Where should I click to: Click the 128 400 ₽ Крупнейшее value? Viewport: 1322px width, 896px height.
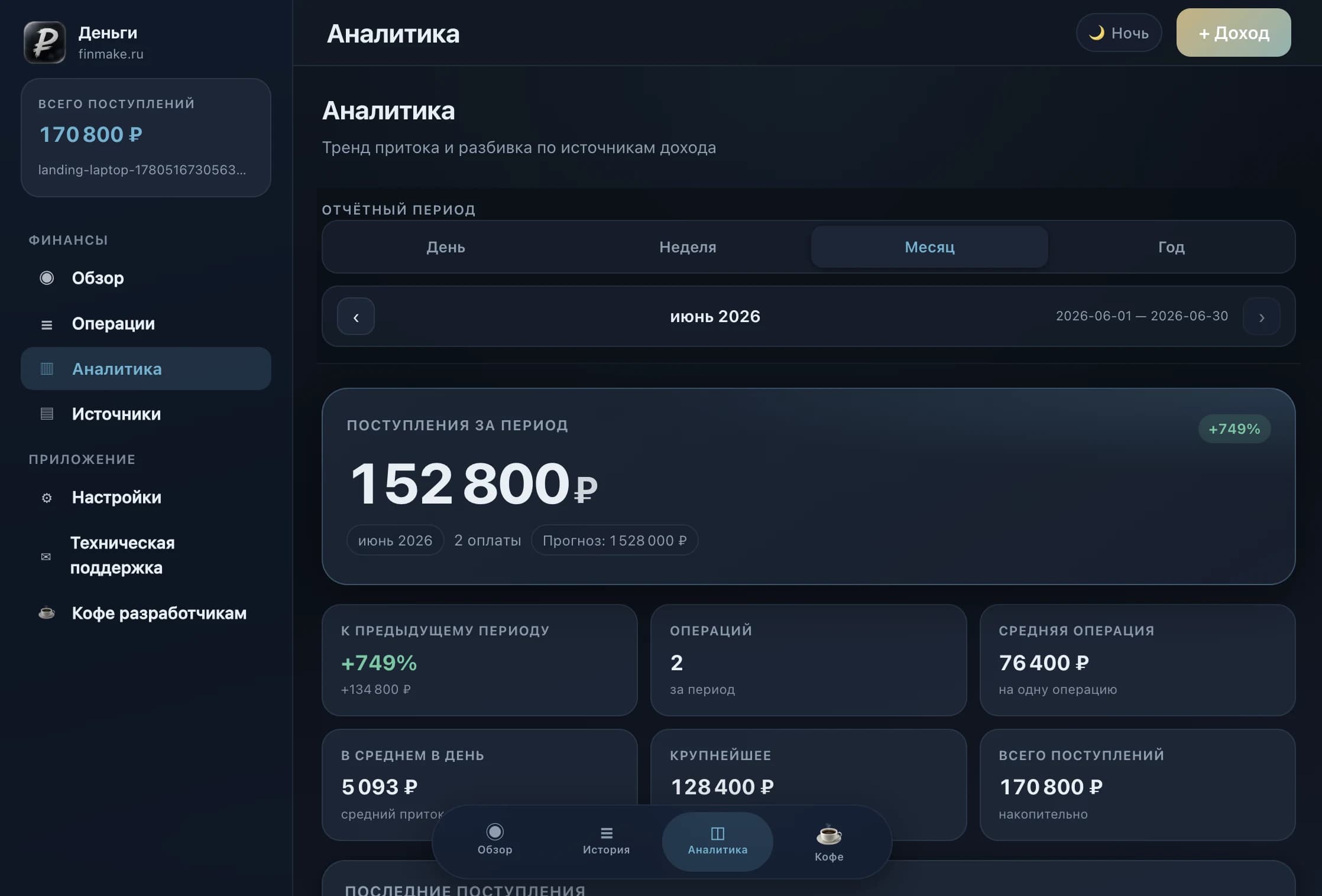(722, 787)
